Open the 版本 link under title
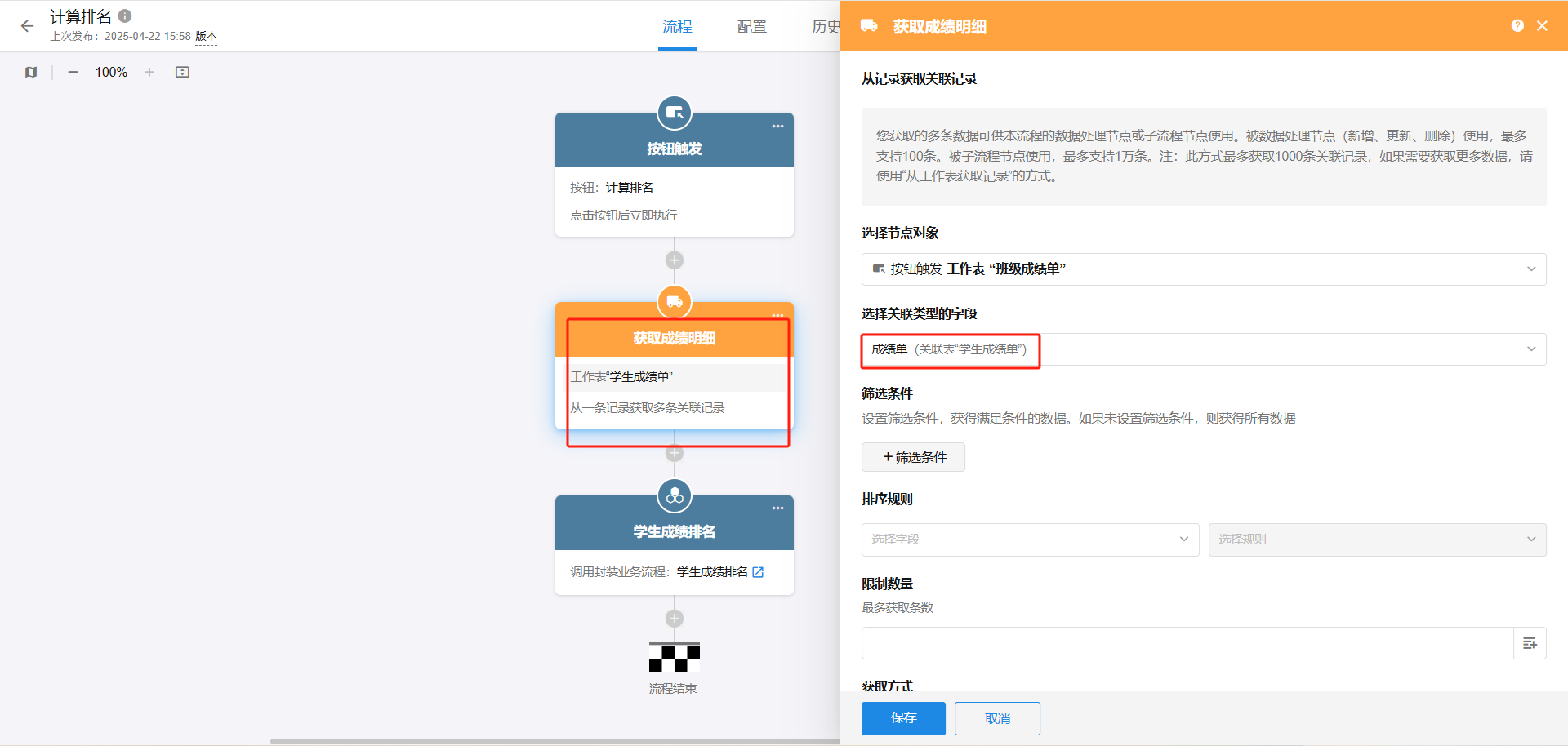Screen dimensions: 1568x746 pyautogui.click(x=206, y=37)
